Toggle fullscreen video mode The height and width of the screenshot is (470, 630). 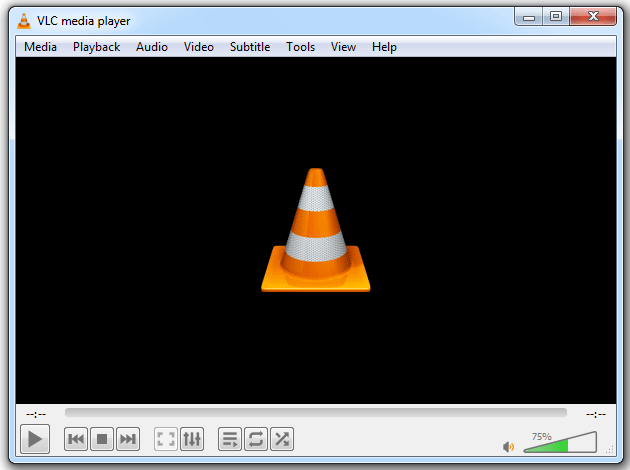[166, 439]
